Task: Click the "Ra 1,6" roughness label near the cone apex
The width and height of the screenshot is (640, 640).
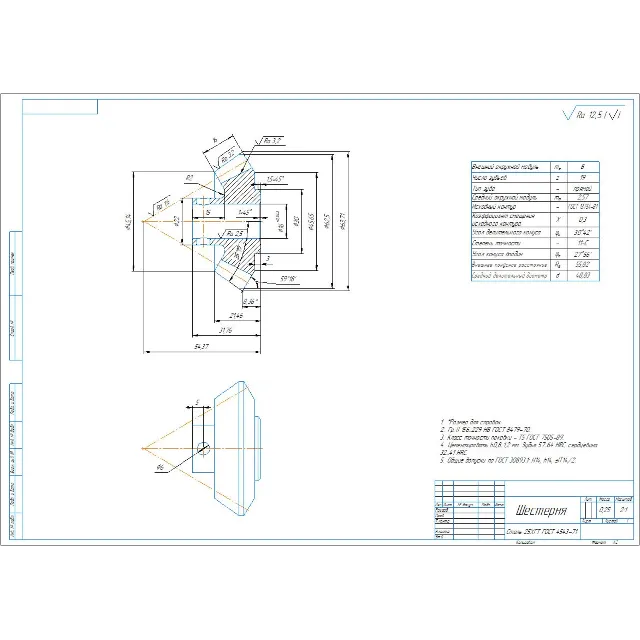Action: tap(163, 203)
